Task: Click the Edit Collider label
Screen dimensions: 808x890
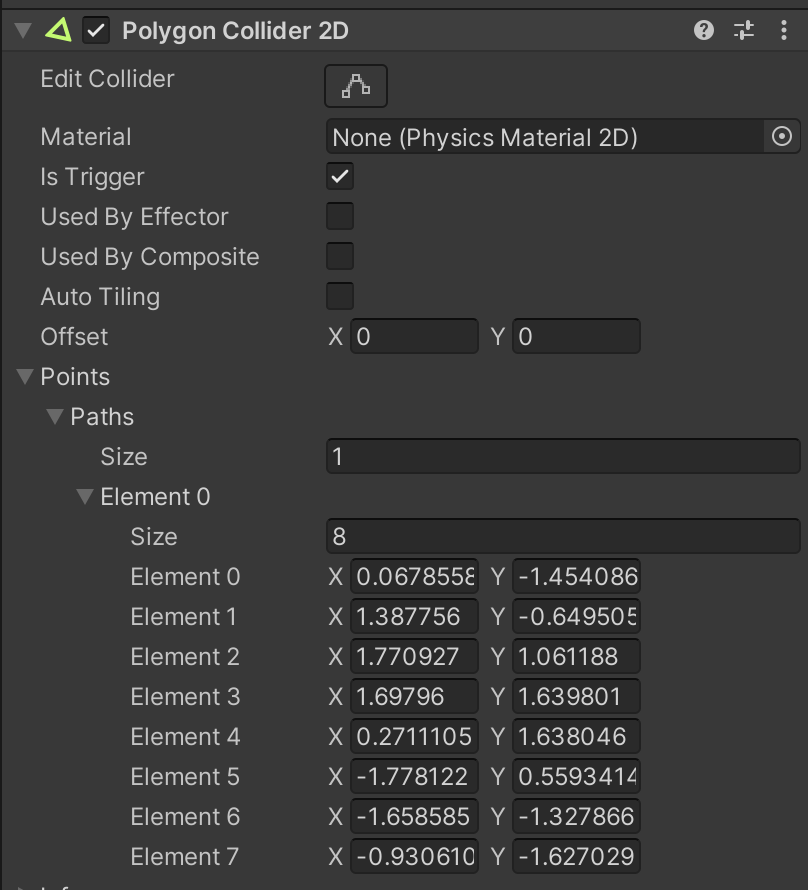Action: pos(107,79)
